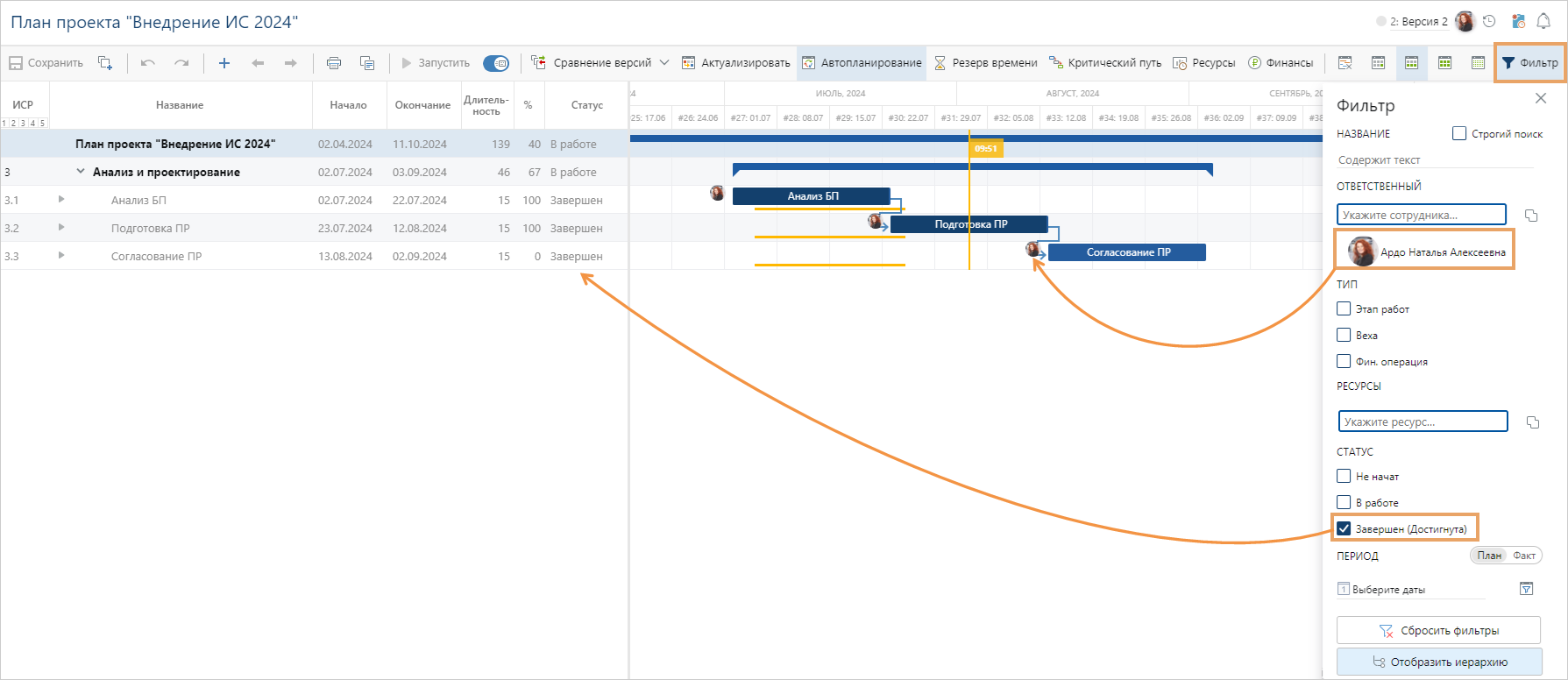The width and height of the screenshot is (1568, 680).
Task: Toggle the switch next to Запустить
Action: click(x=496, y=63)
